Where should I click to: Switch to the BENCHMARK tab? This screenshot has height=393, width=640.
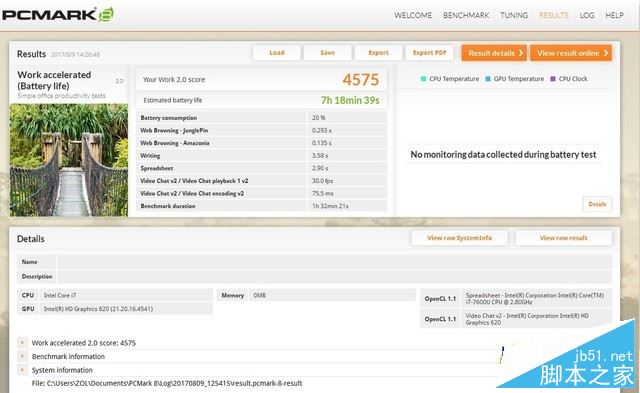pos(466,16)
